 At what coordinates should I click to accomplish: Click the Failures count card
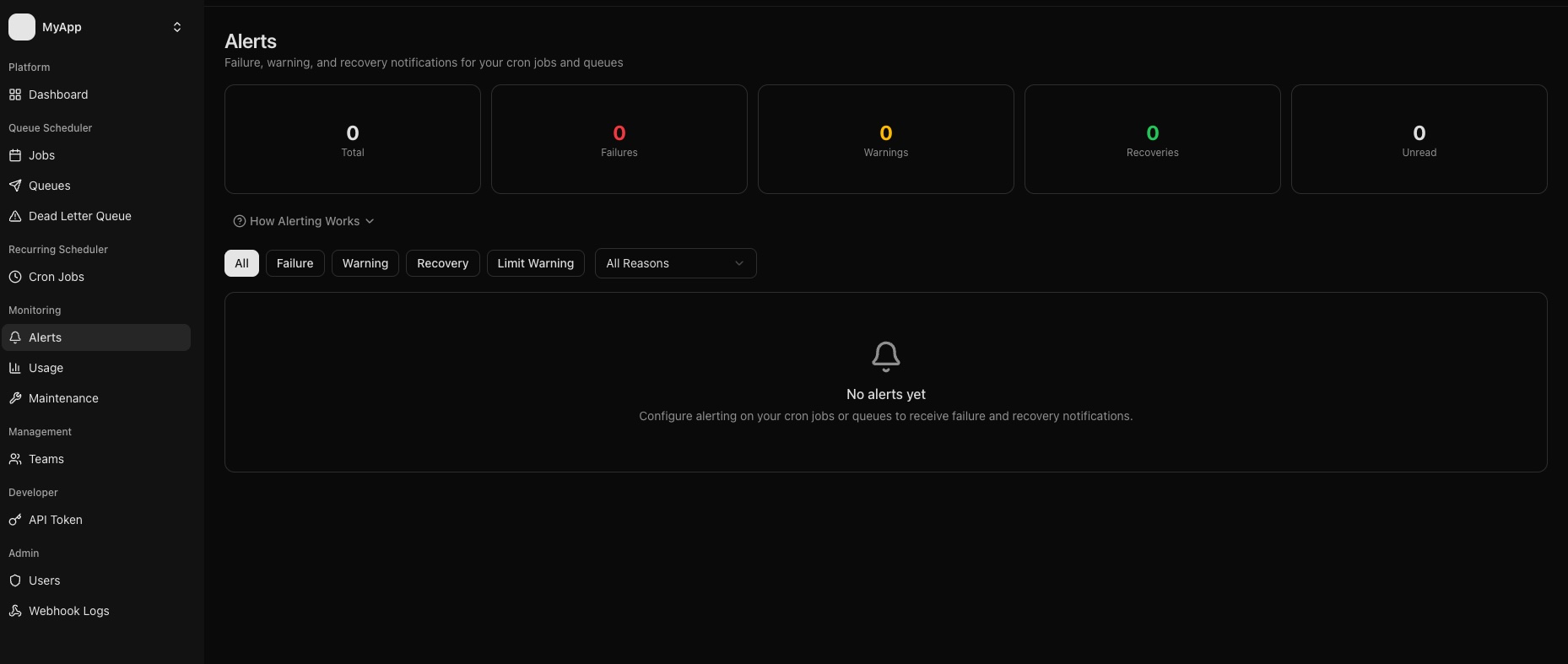pyautogui.click(x=619, y=139)
